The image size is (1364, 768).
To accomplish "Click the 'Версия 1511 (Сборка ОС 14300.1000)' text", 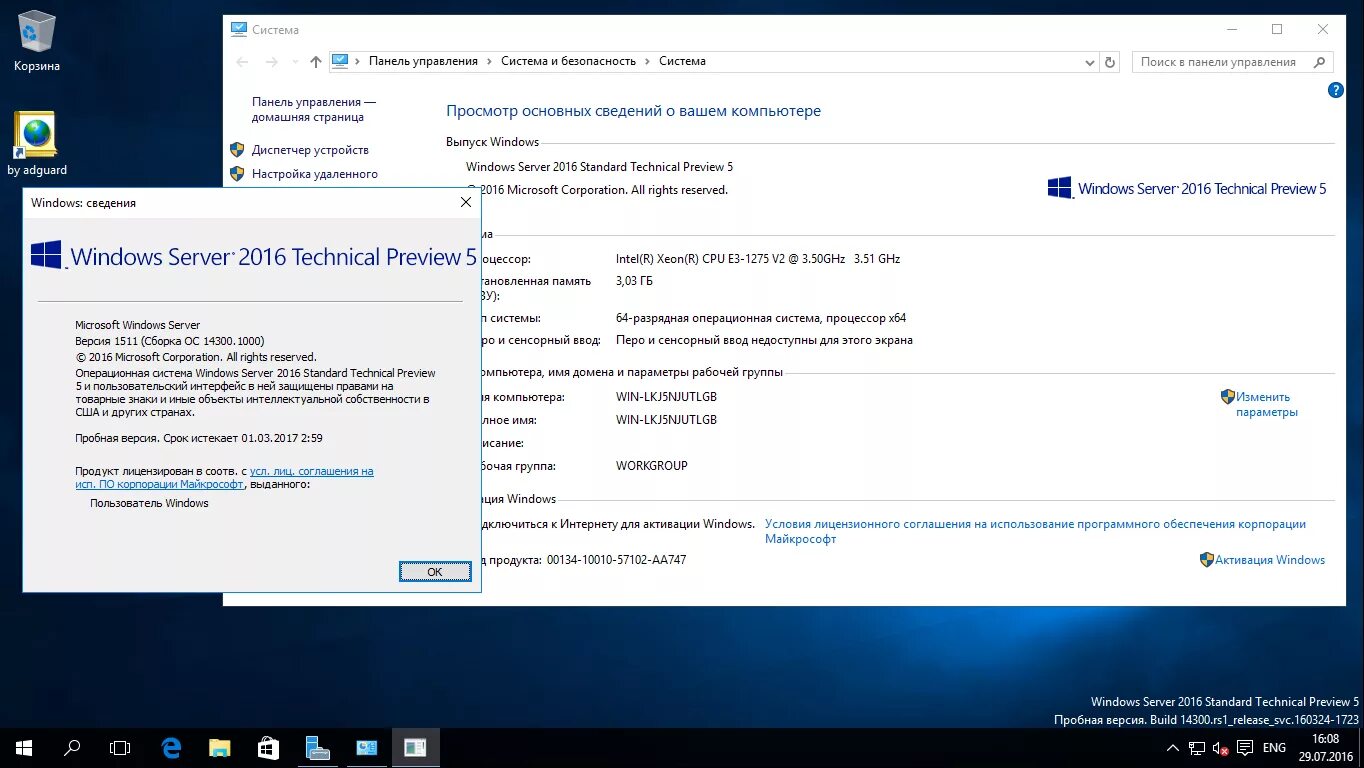I will pos(169,341).
